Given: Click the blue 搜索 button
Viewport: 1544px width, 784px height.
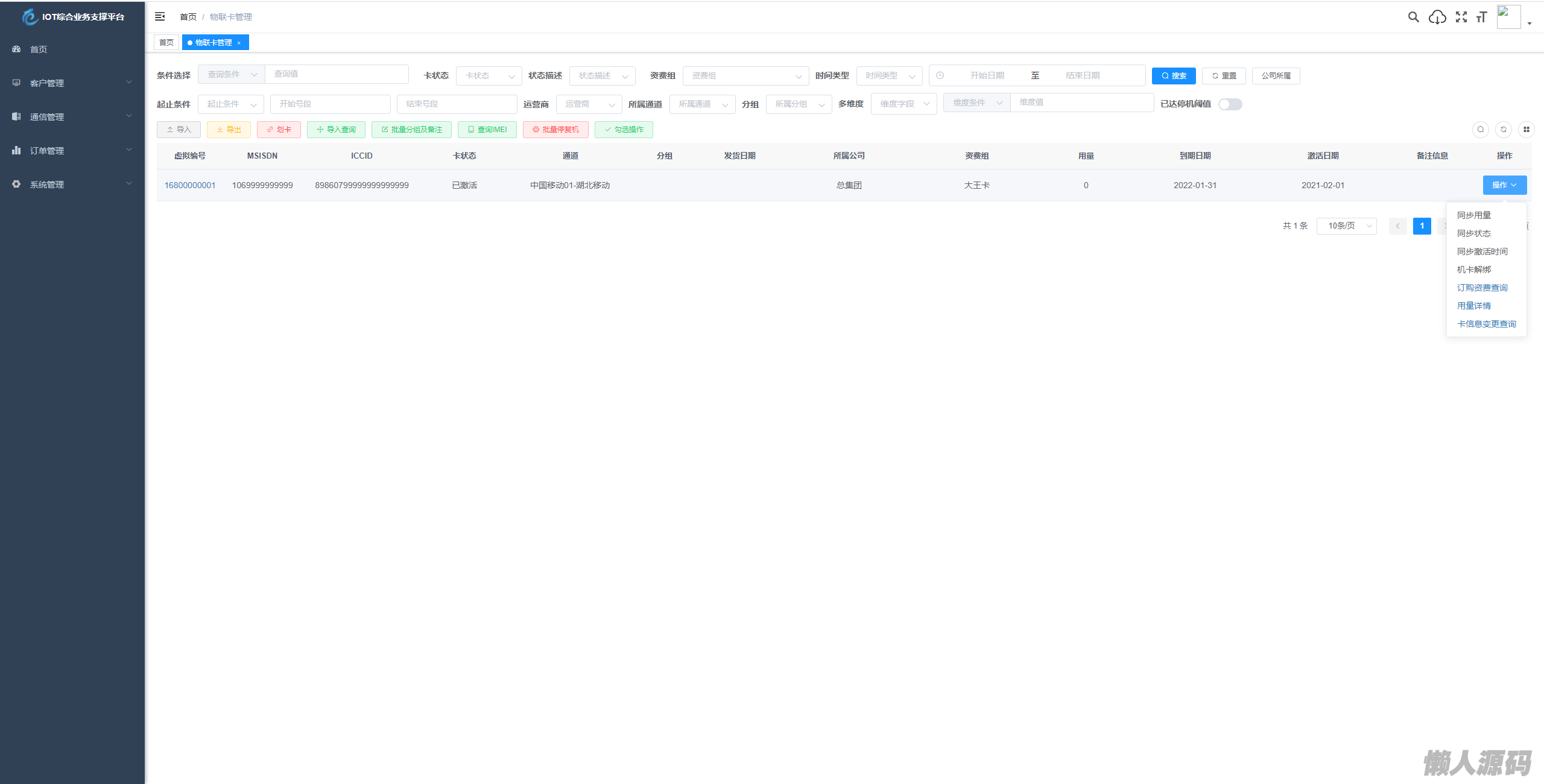Looking at the screenshot, I should (1173, 76).
